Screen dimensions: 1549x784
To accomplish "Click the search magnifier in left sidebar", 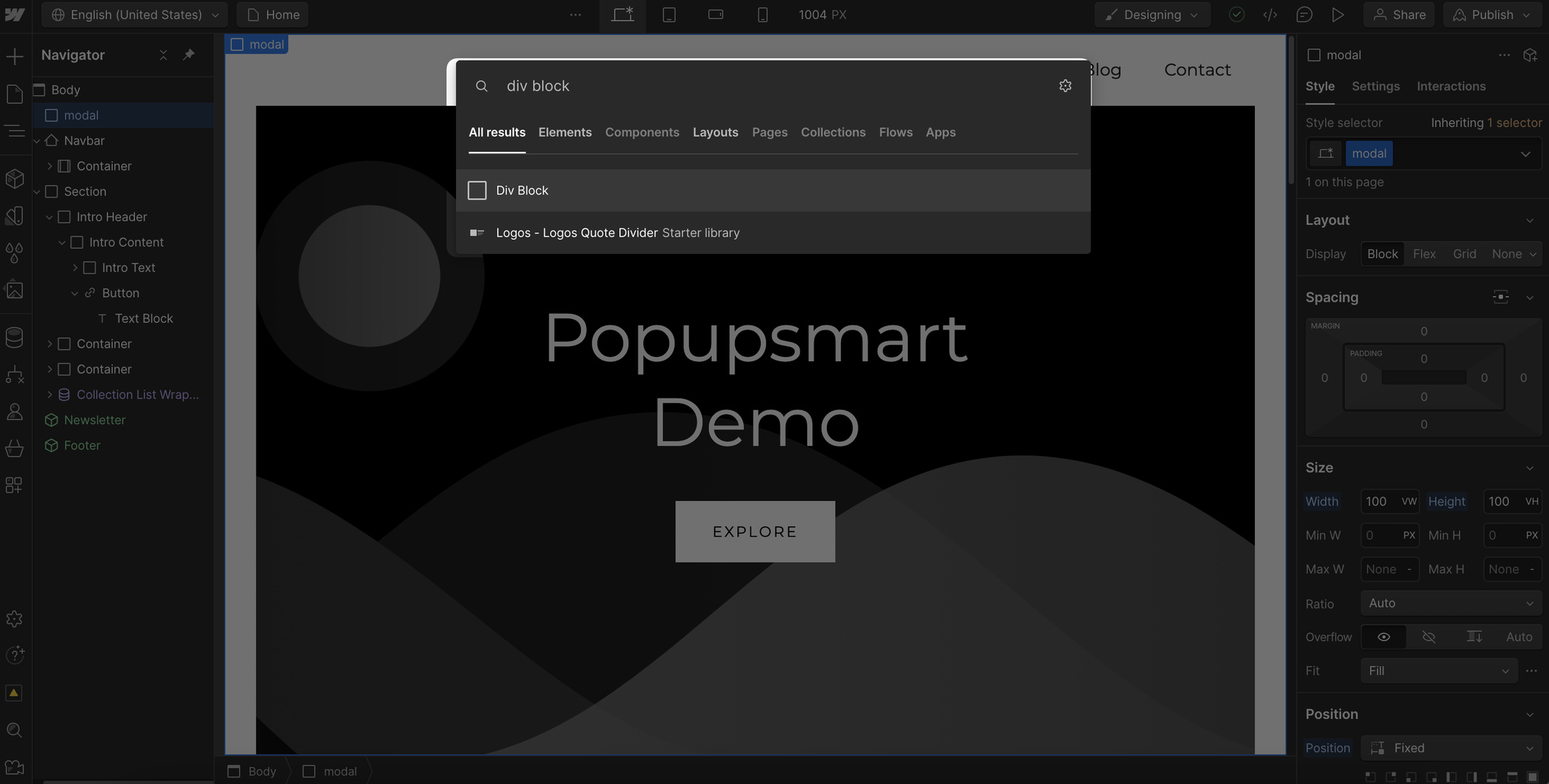I will pos(14,730).
